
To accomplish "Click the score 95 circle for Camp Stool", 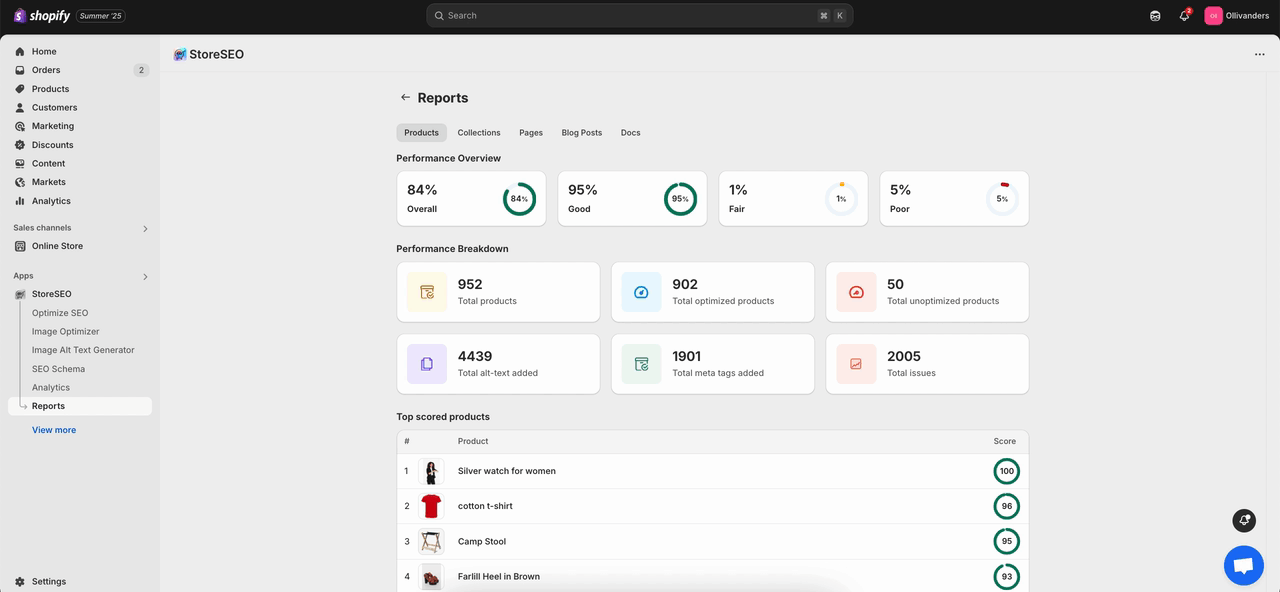I will 1006,541.
